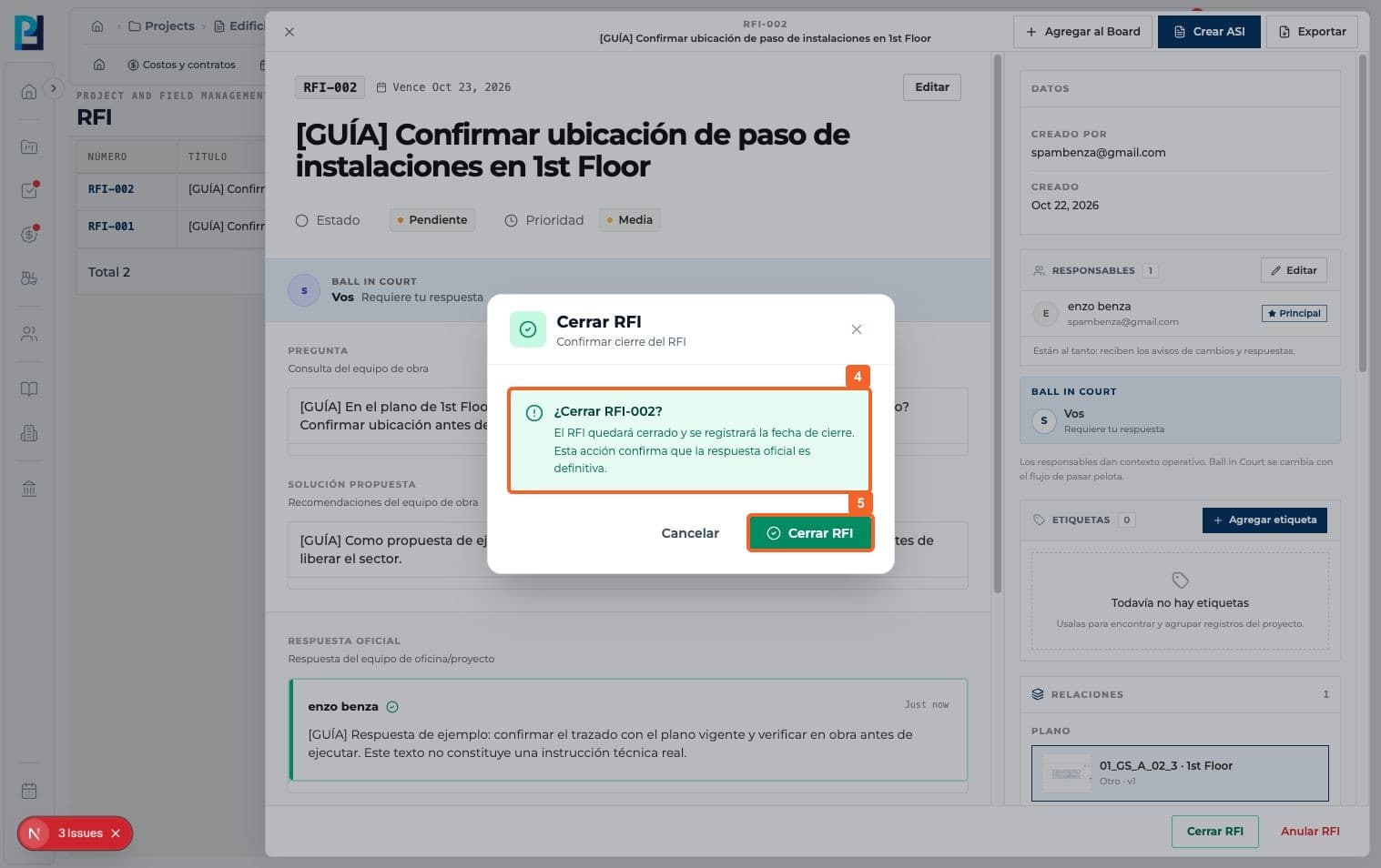Click Editar next to the Vence date
The height and width of the screenshot is (868, 1381).
(932, 87)
